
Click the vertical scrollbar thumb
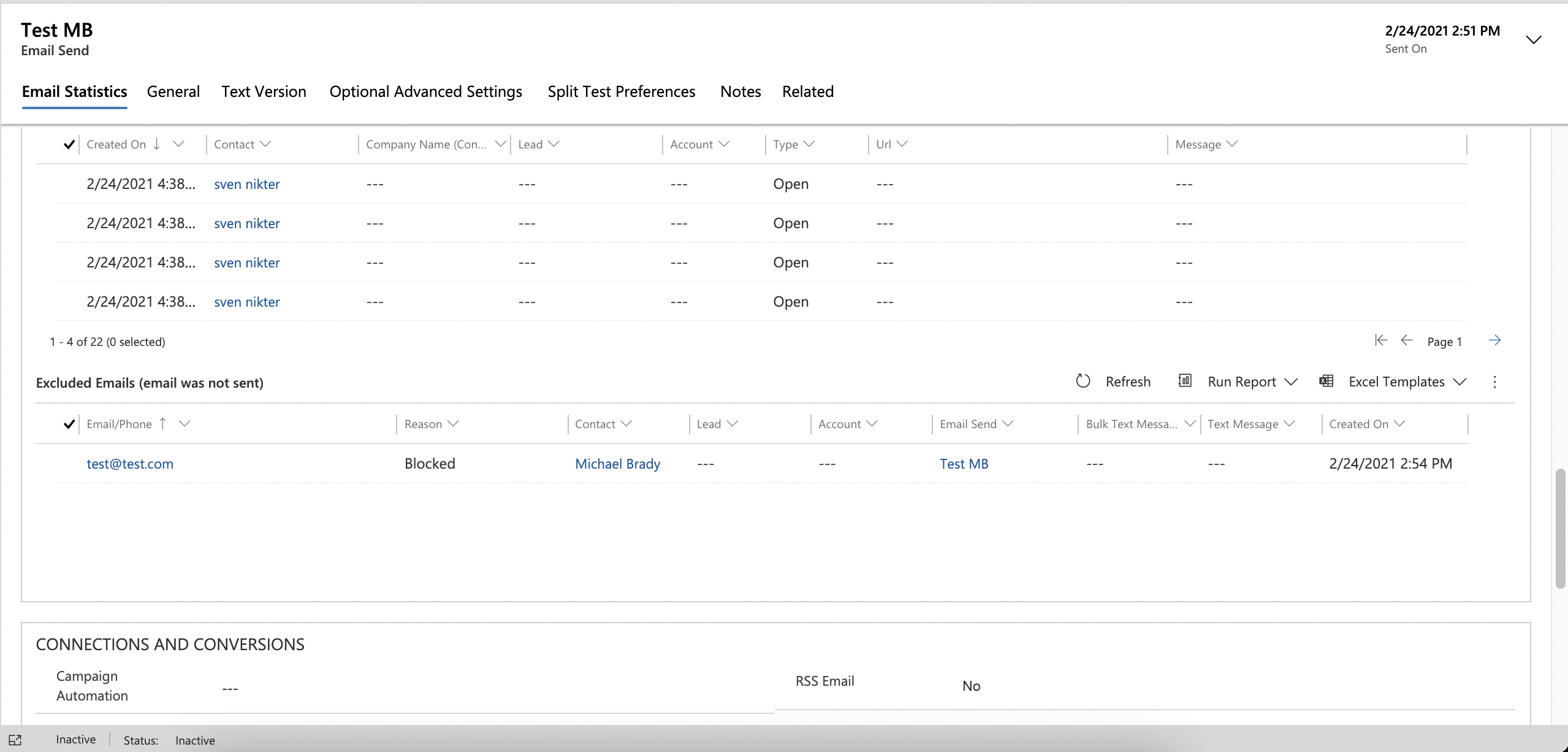pos(1561,529)
